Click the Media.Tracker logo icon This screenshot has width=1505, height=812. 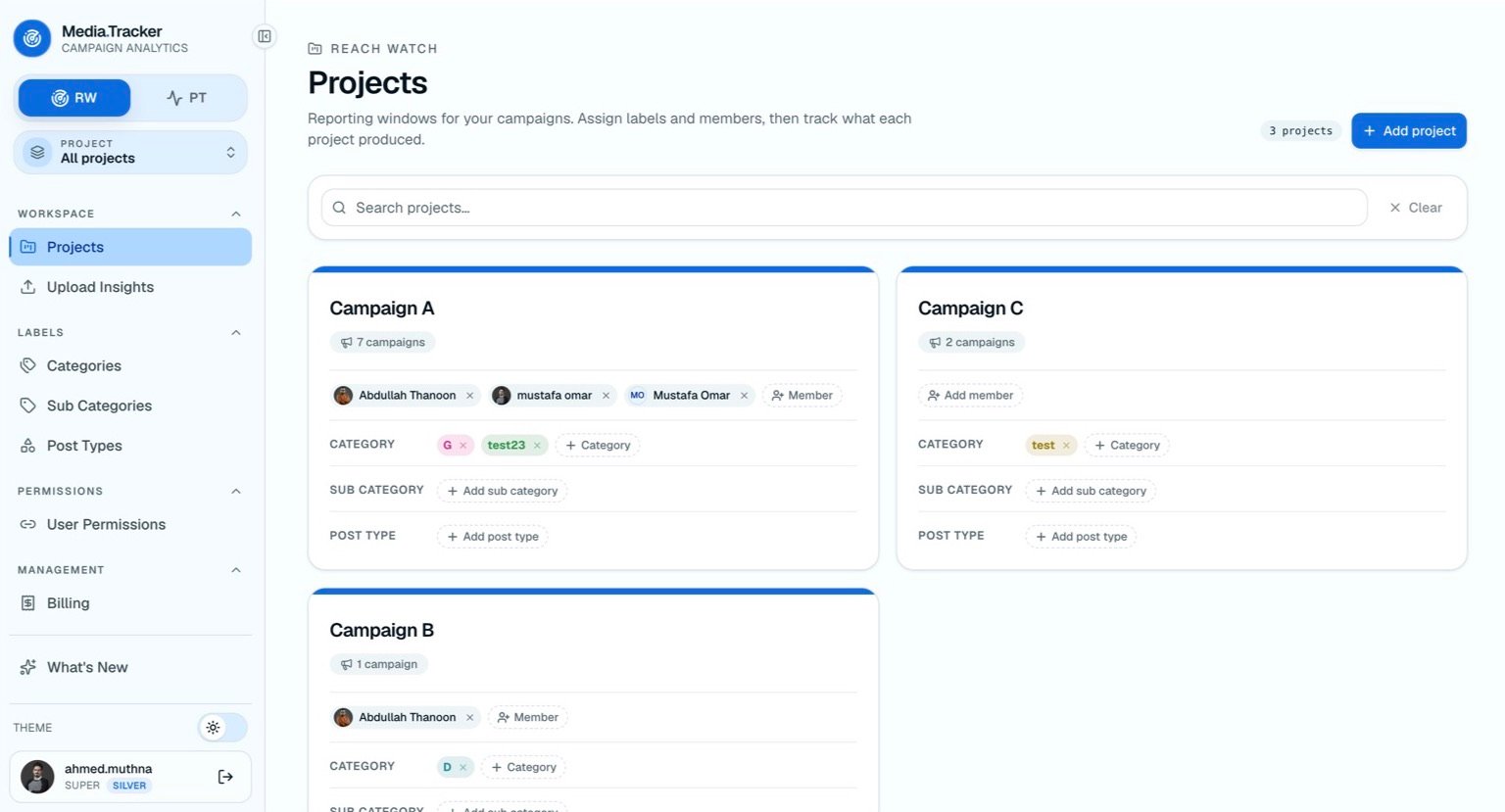32,38
